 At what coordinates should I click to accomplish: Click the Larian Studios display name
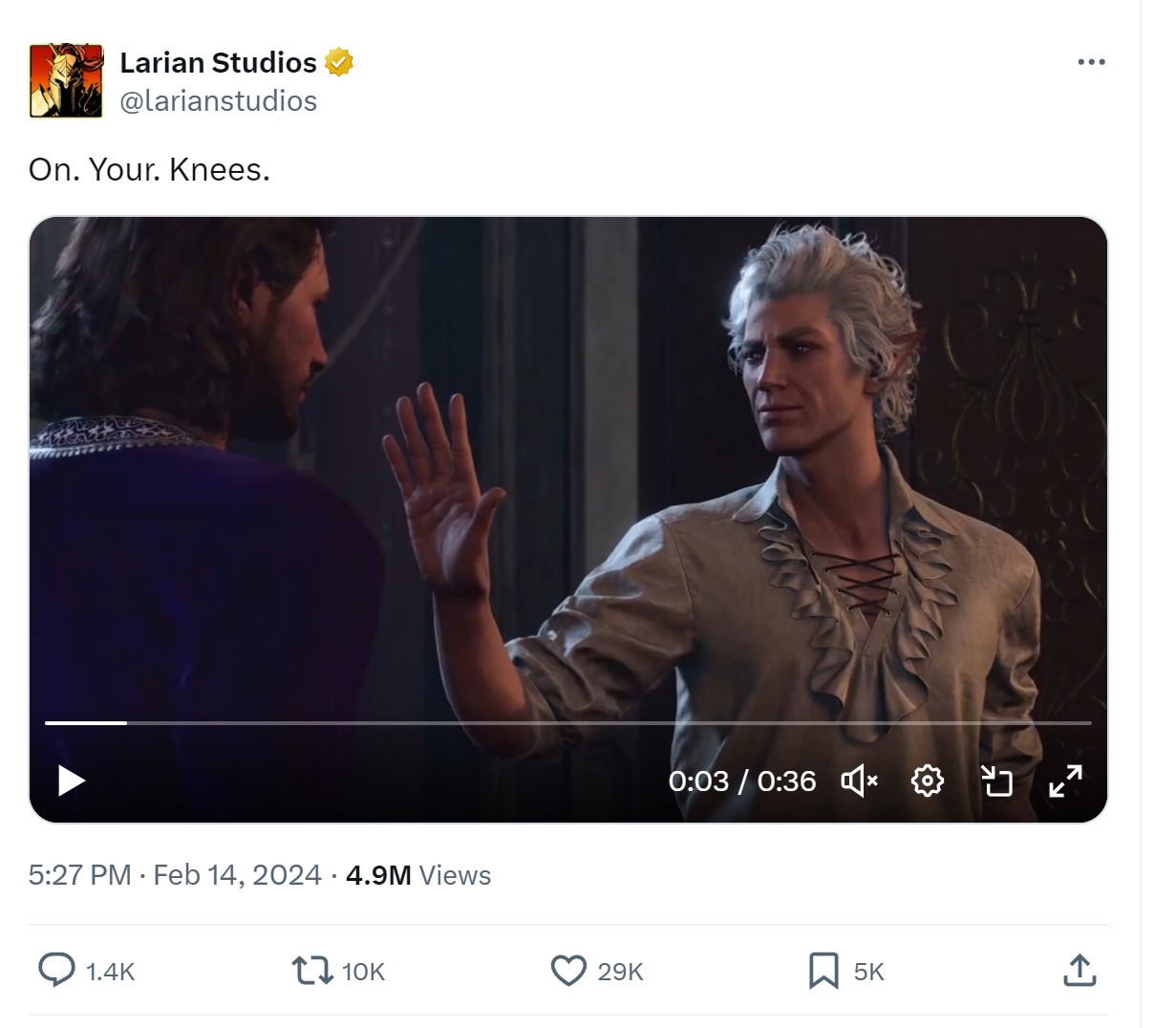[x=219, y=62]
